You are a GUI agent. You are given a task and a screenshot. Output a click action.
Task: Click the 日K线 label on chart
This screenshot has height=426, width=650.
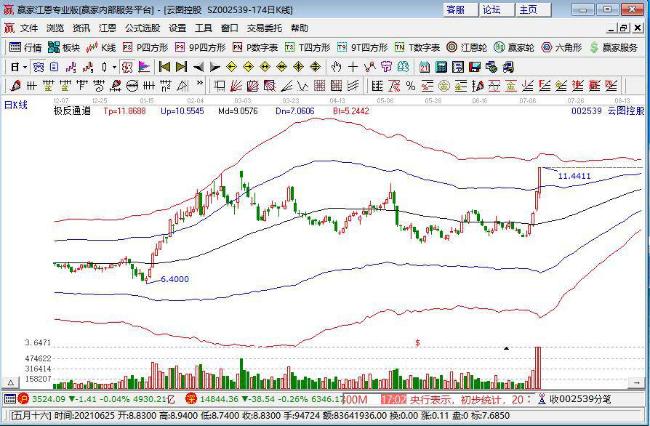click(x=15, y=105)
